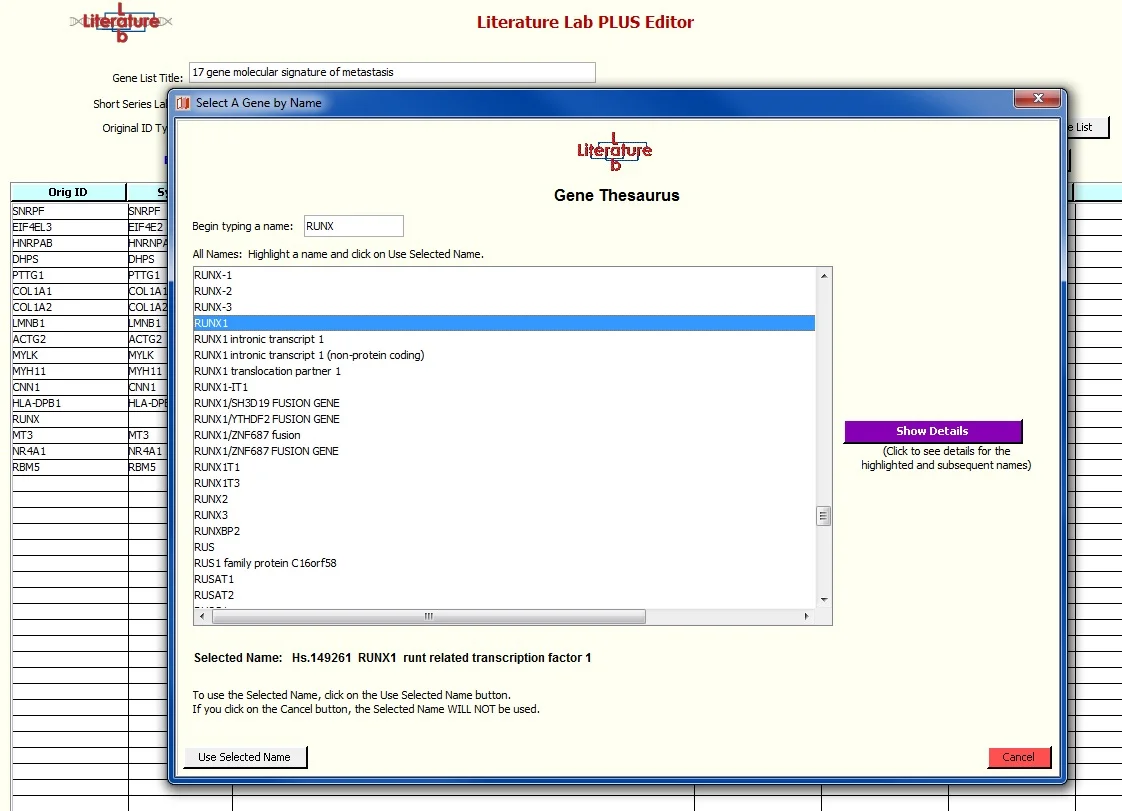
Task: Select RUNX2 in the names list
Action: (x=504, y=499)
